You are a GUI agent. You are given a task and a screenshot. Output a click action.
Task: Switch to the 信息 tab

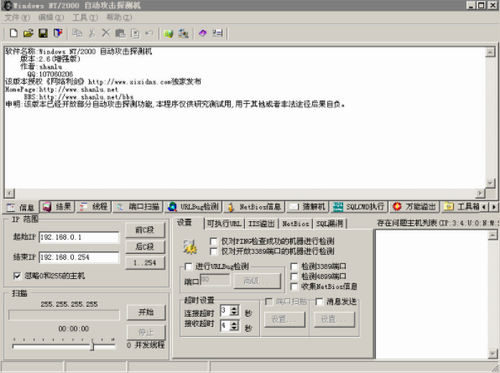21,207
